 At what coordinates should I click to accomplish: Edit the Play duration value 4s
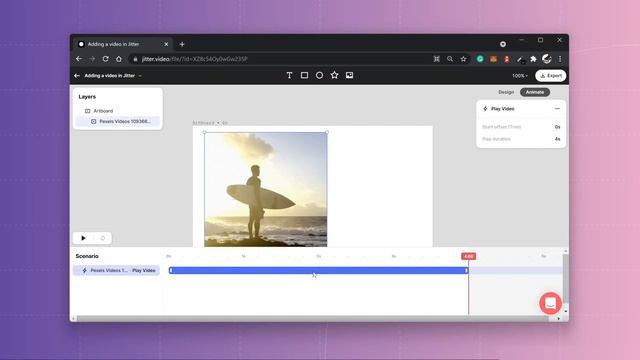pos(557,139)
